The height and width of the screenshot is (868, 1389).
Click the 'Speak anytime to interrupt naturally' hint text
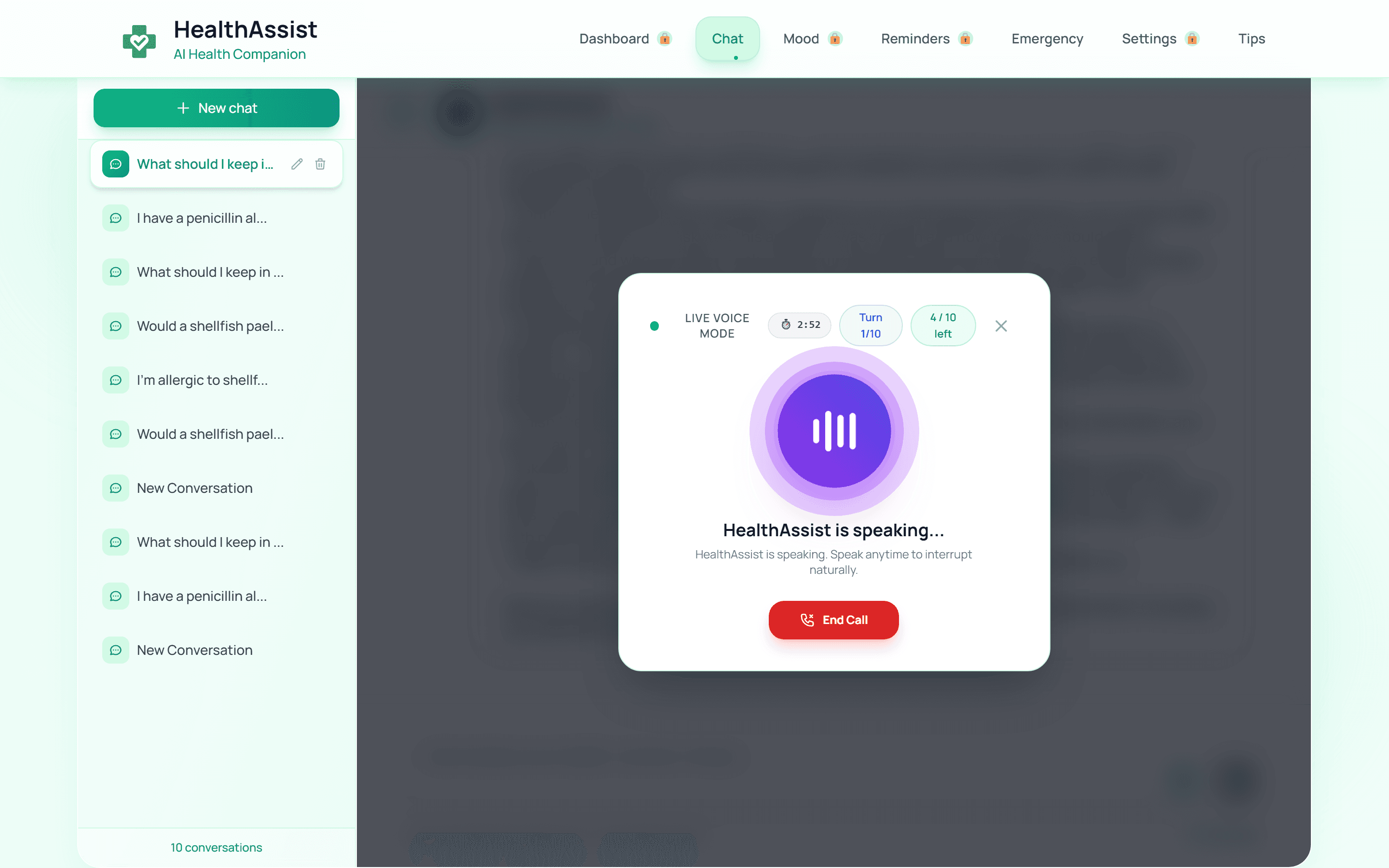tap(833, 562)
